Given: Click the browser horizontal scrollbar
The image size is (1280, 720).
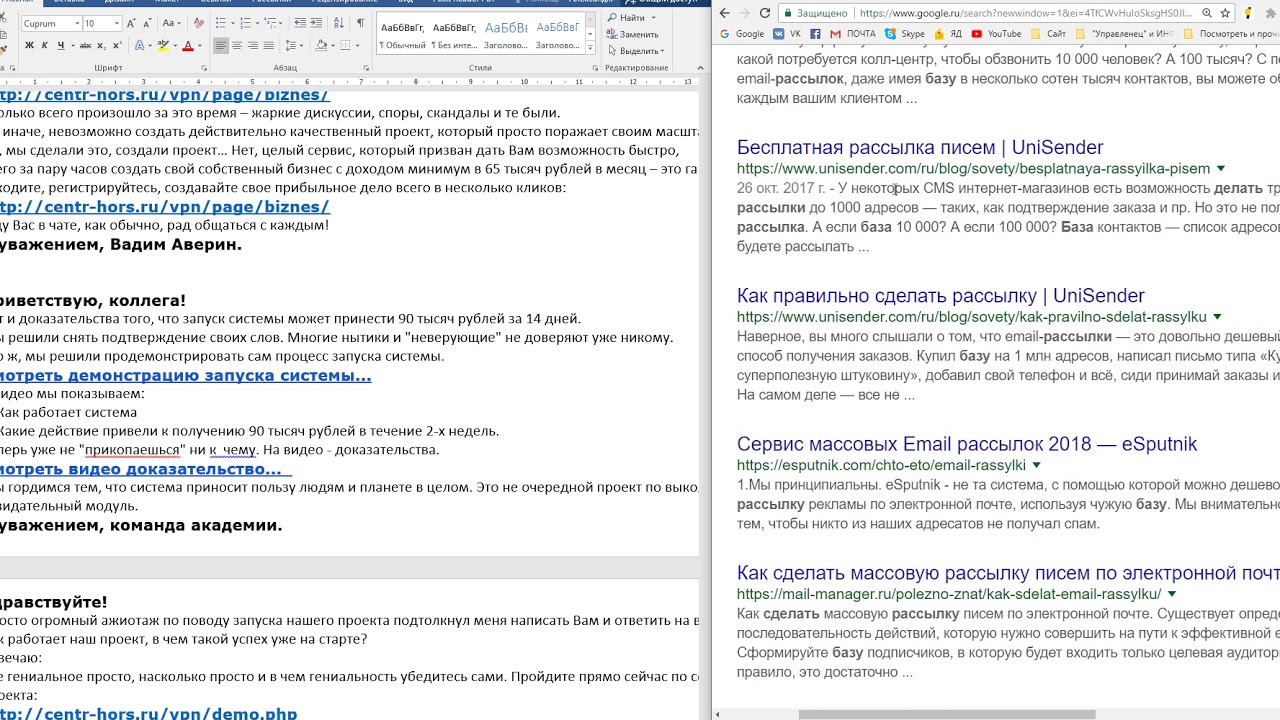Looking at the screenshot, I should [x=947, y=714].
